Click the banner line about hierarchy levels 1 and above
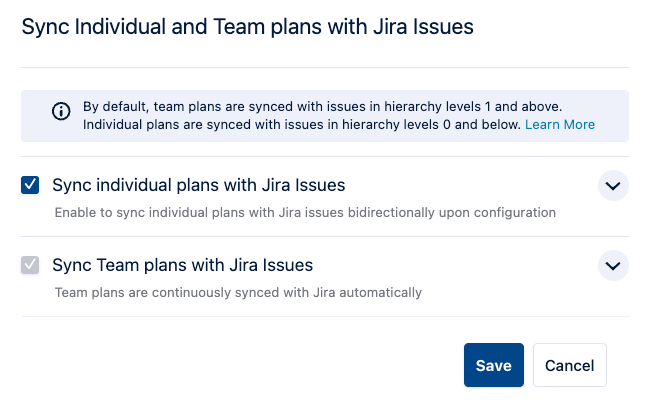The image size is (651, 406). 322,106
